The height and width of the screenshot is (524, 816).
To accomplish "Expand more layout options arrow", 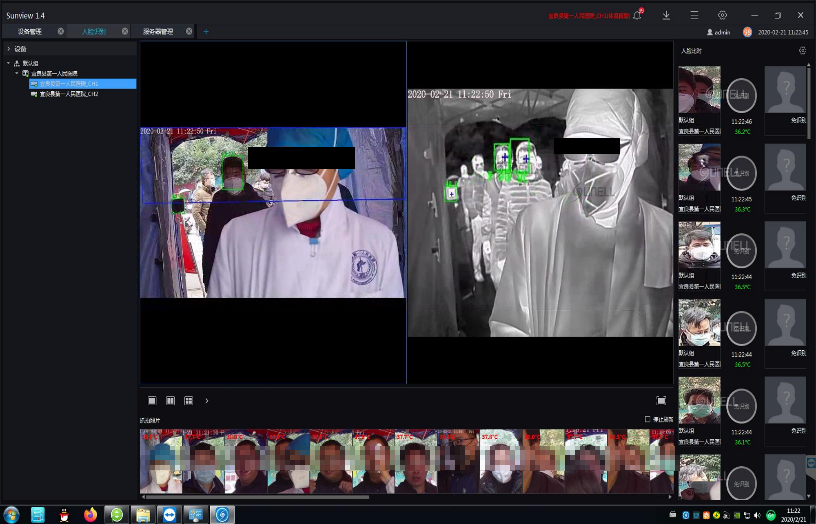I will [207, 400].
